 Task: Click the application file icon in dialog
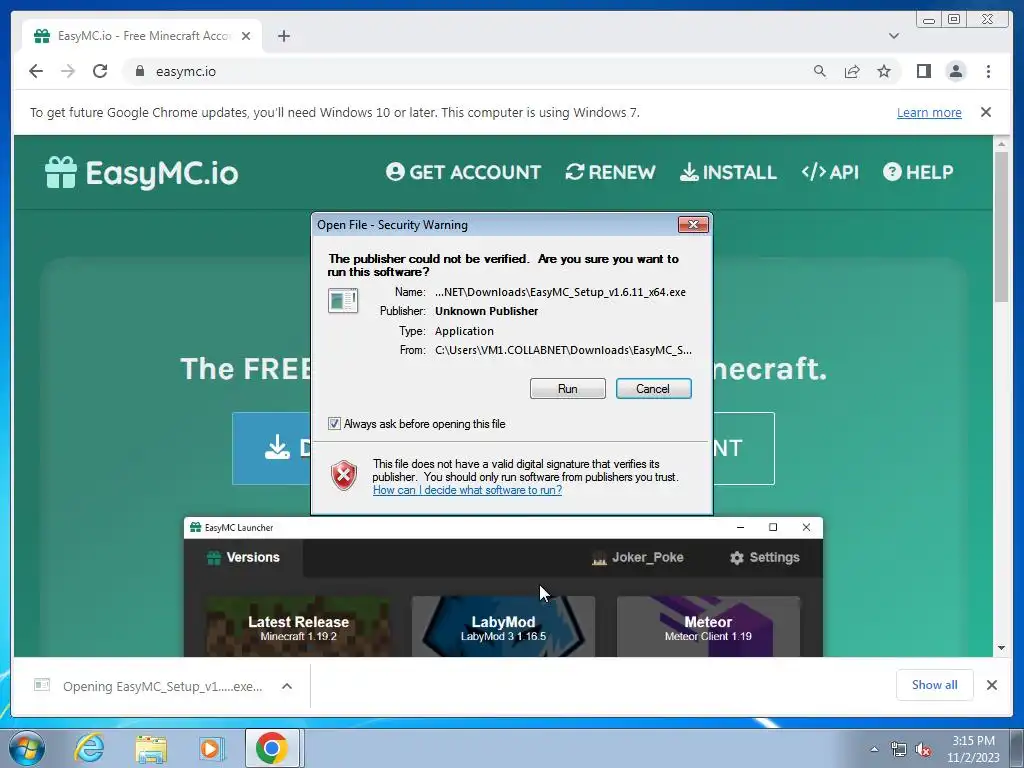pyautogui.click(x=343, y=301)
